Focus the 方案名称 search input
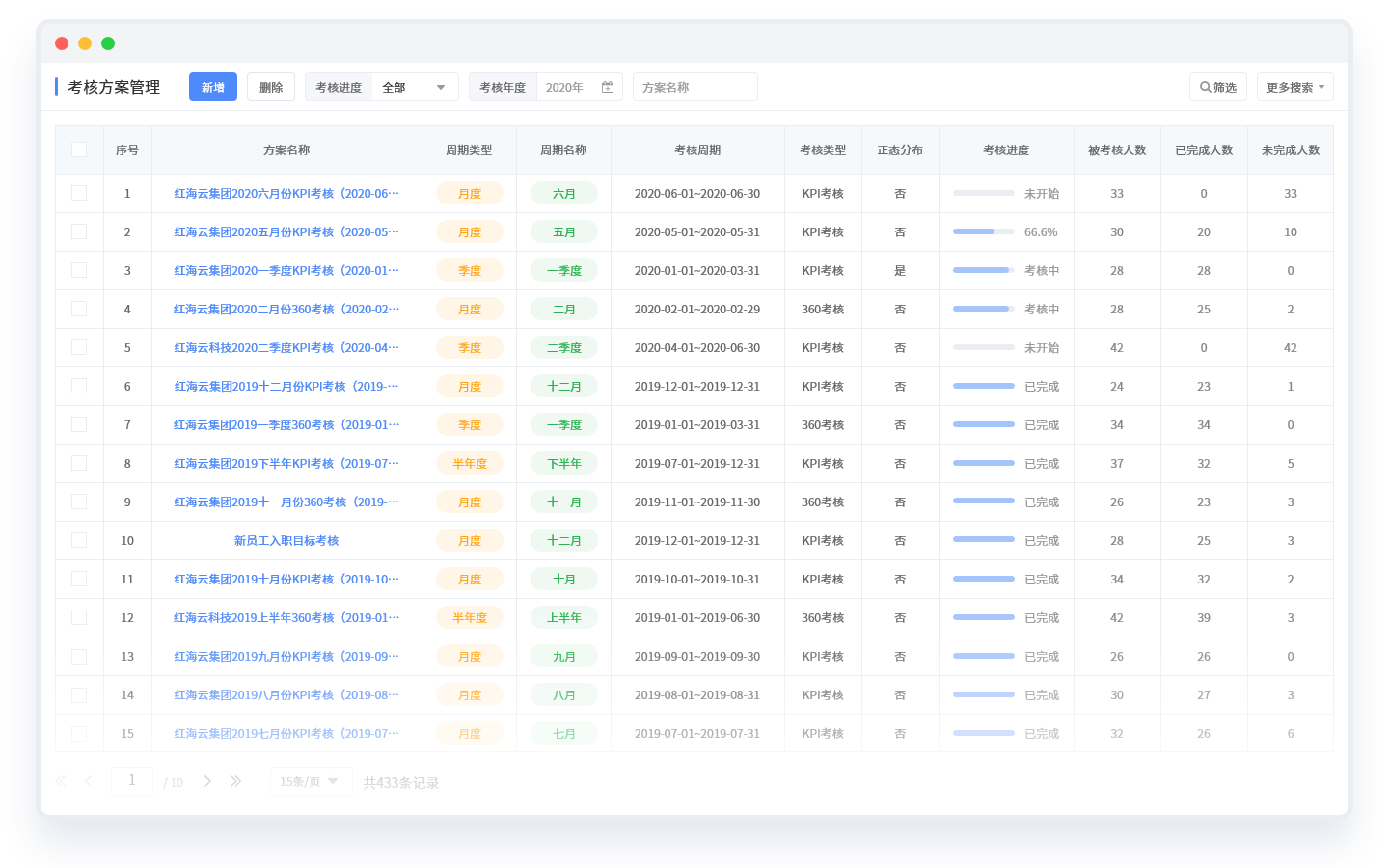The image size is (1389, 868). pyautogui.click(x=695, y=87)
